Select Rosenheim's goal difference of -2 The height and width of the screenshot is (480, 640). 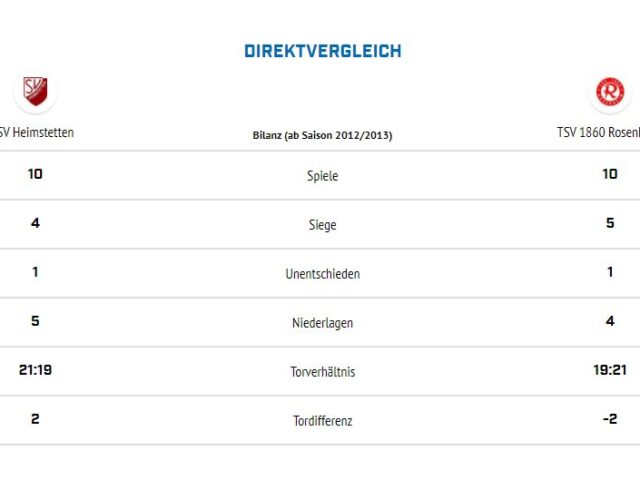[609, 419]
